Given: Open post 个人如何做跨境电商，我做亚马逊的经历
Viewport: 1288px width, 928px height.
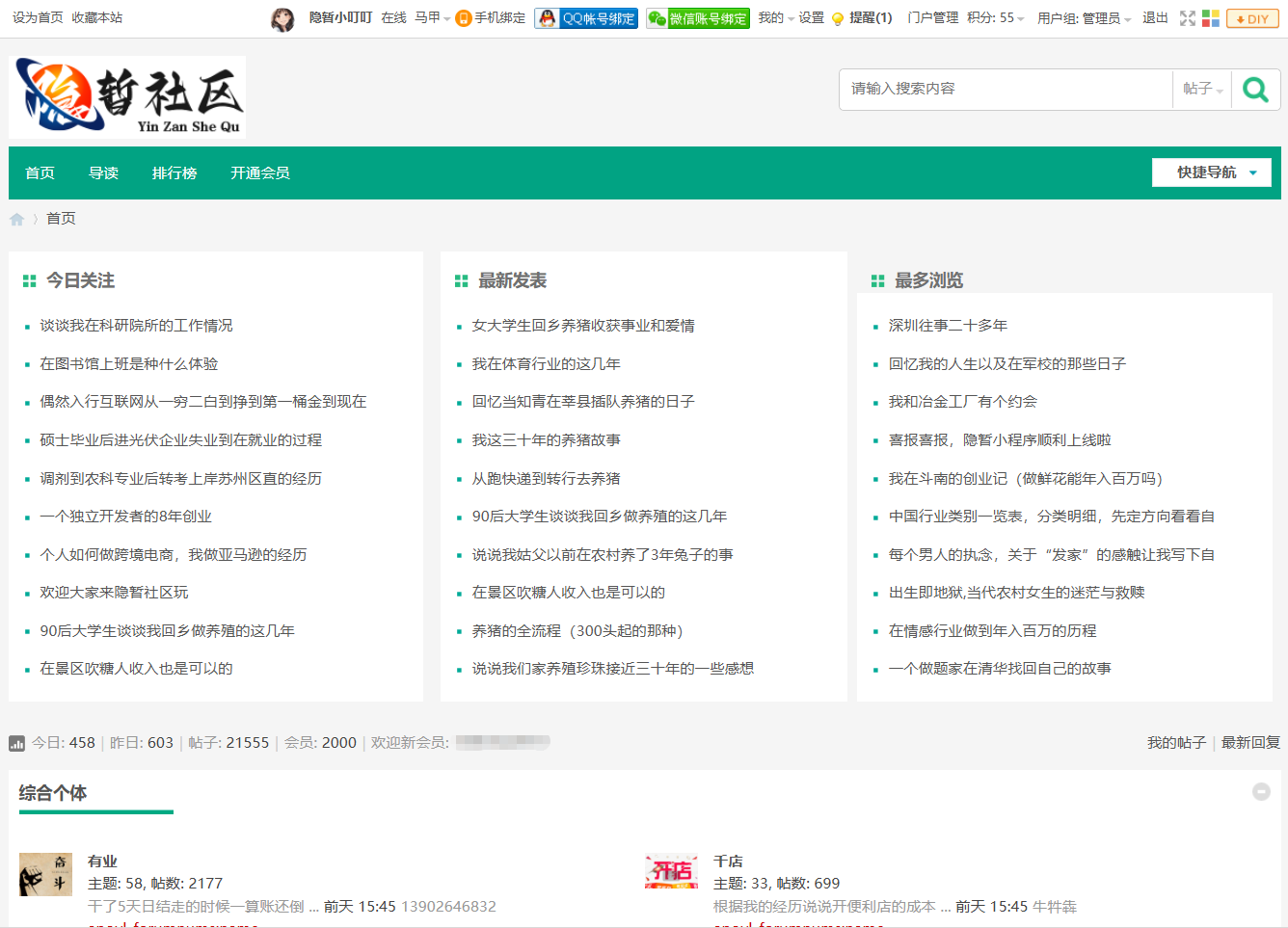Looking at the screenshot, I should click(x=174, y=555).
